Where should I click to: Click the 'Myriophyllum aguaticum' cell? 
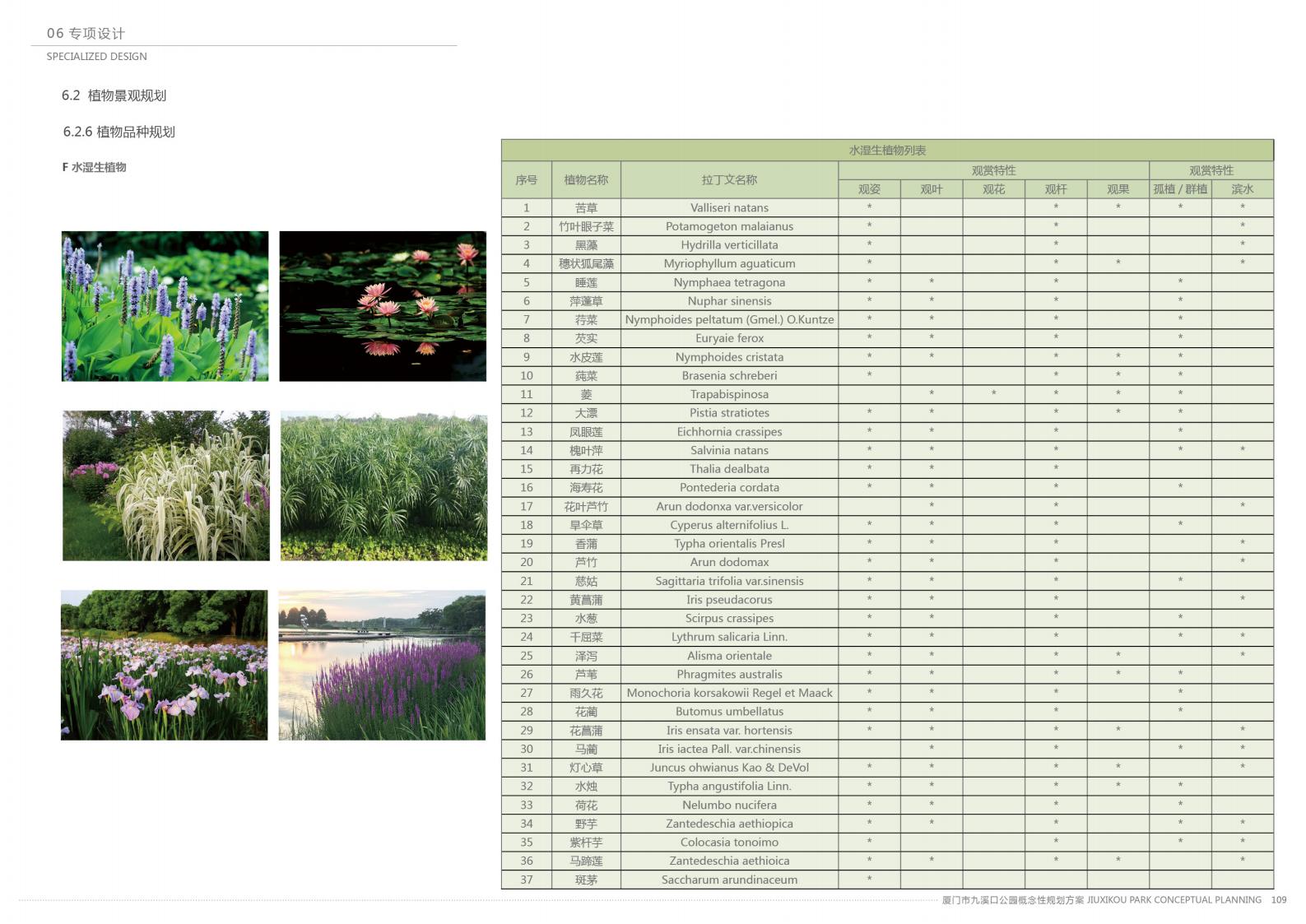(729, 264)
